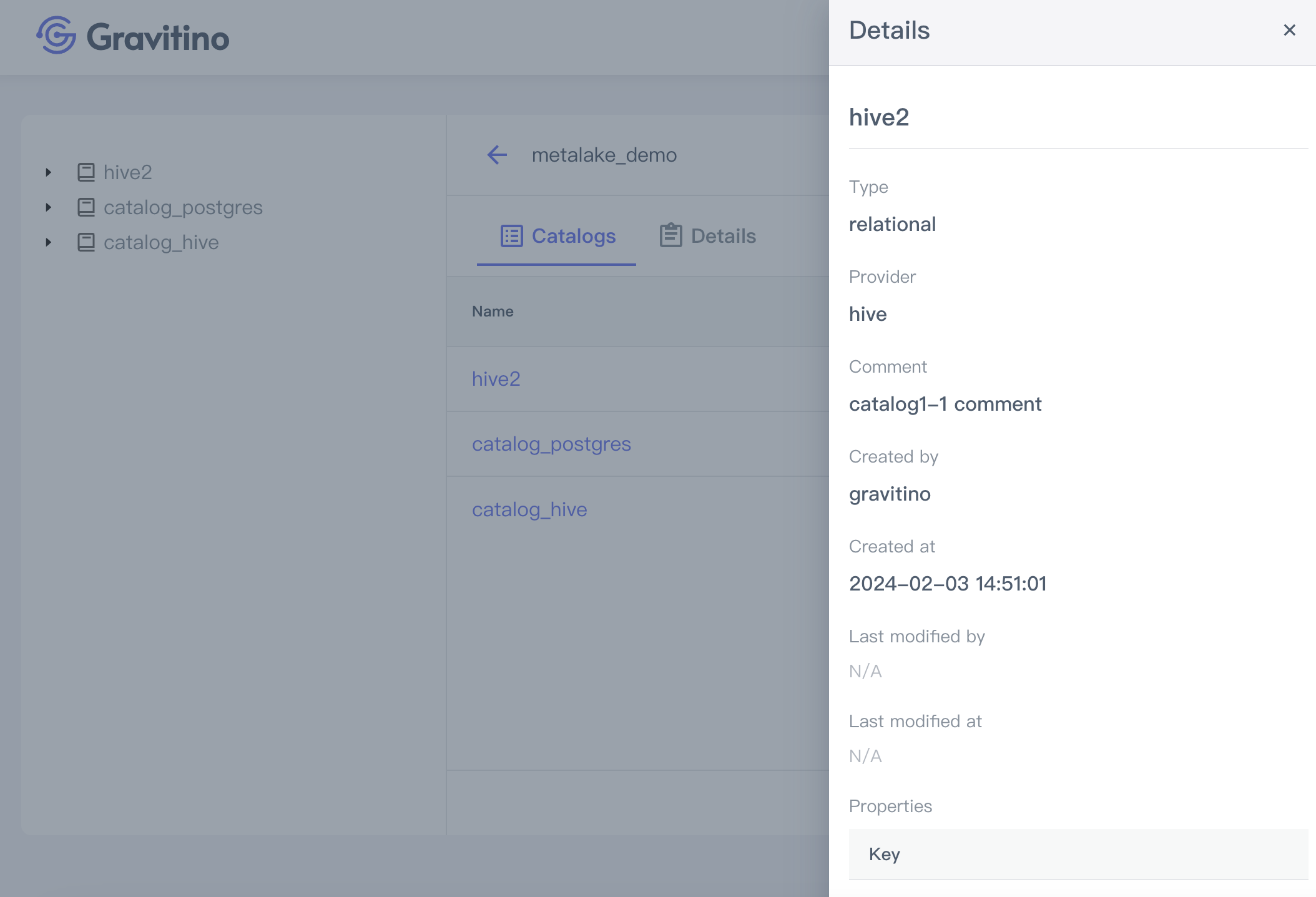The image size is (1316, 897).
Task: Select hive2 label in the tree sidebar
Action: coord(127,172)
